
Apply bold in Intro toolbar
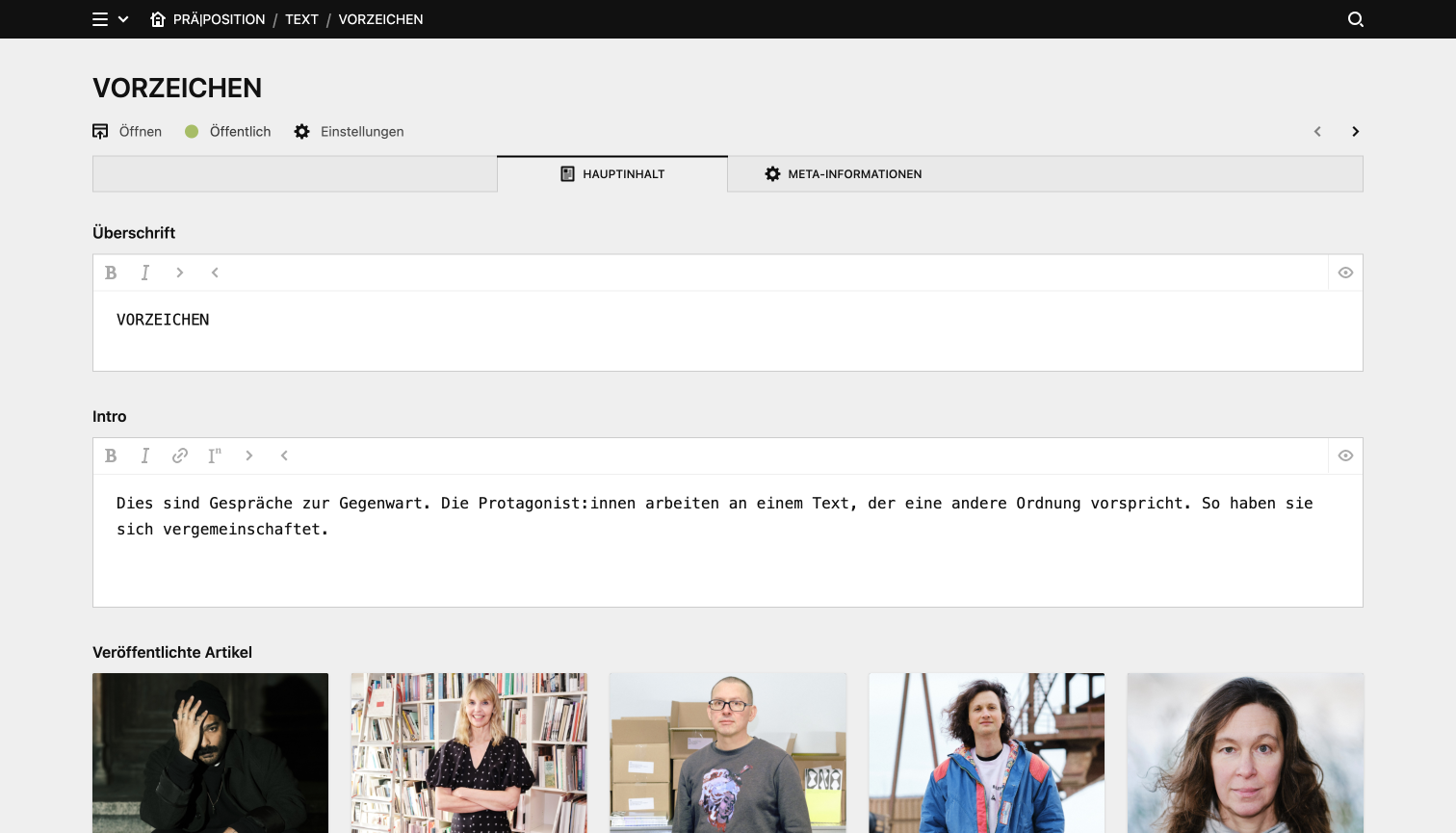click(111, 456)
